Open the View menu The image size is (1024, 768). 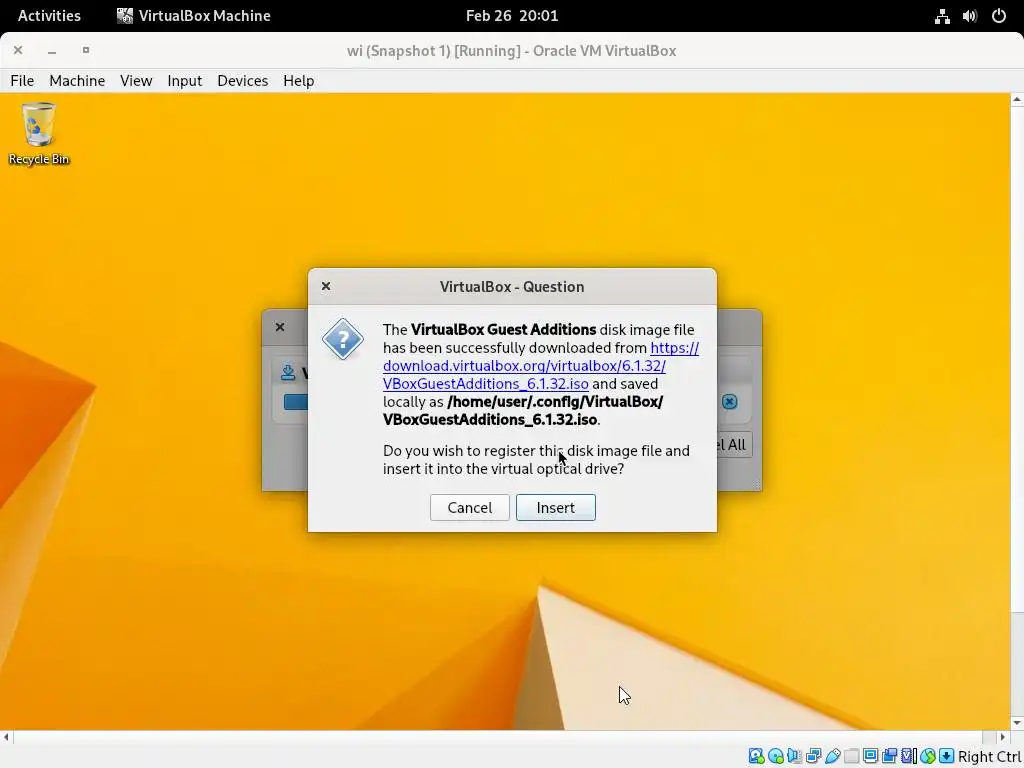[136, 80]
